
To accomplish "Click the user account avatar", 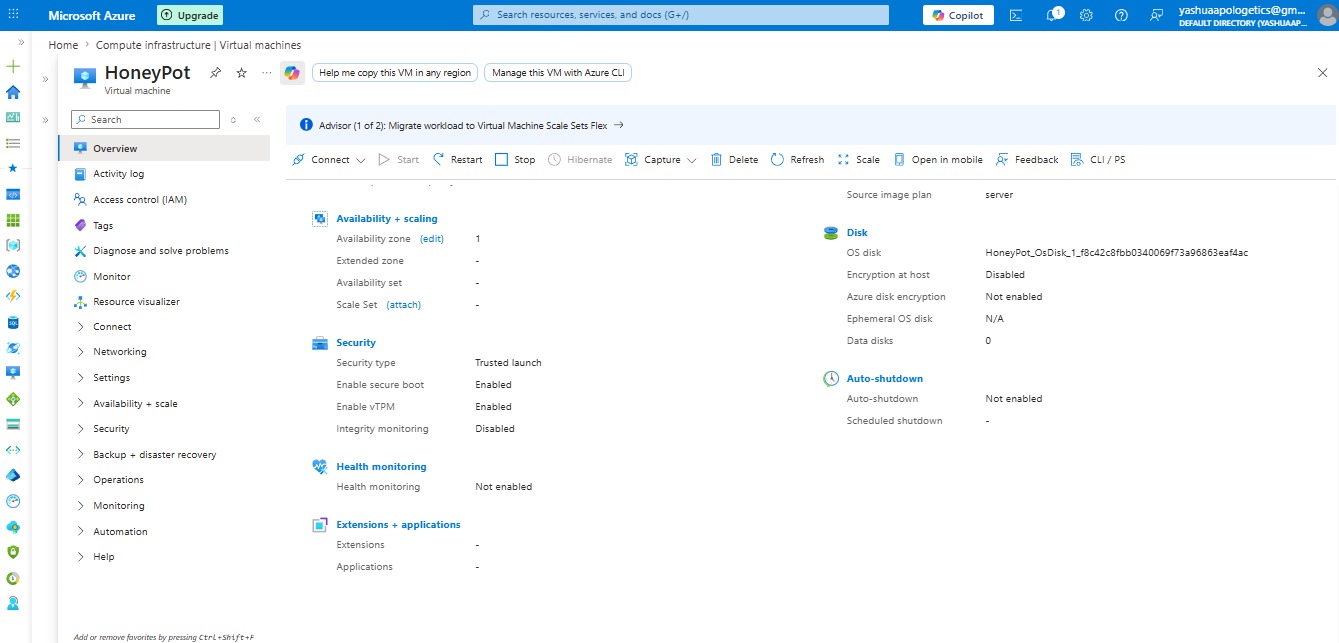I will click(x=1326, y=15).
